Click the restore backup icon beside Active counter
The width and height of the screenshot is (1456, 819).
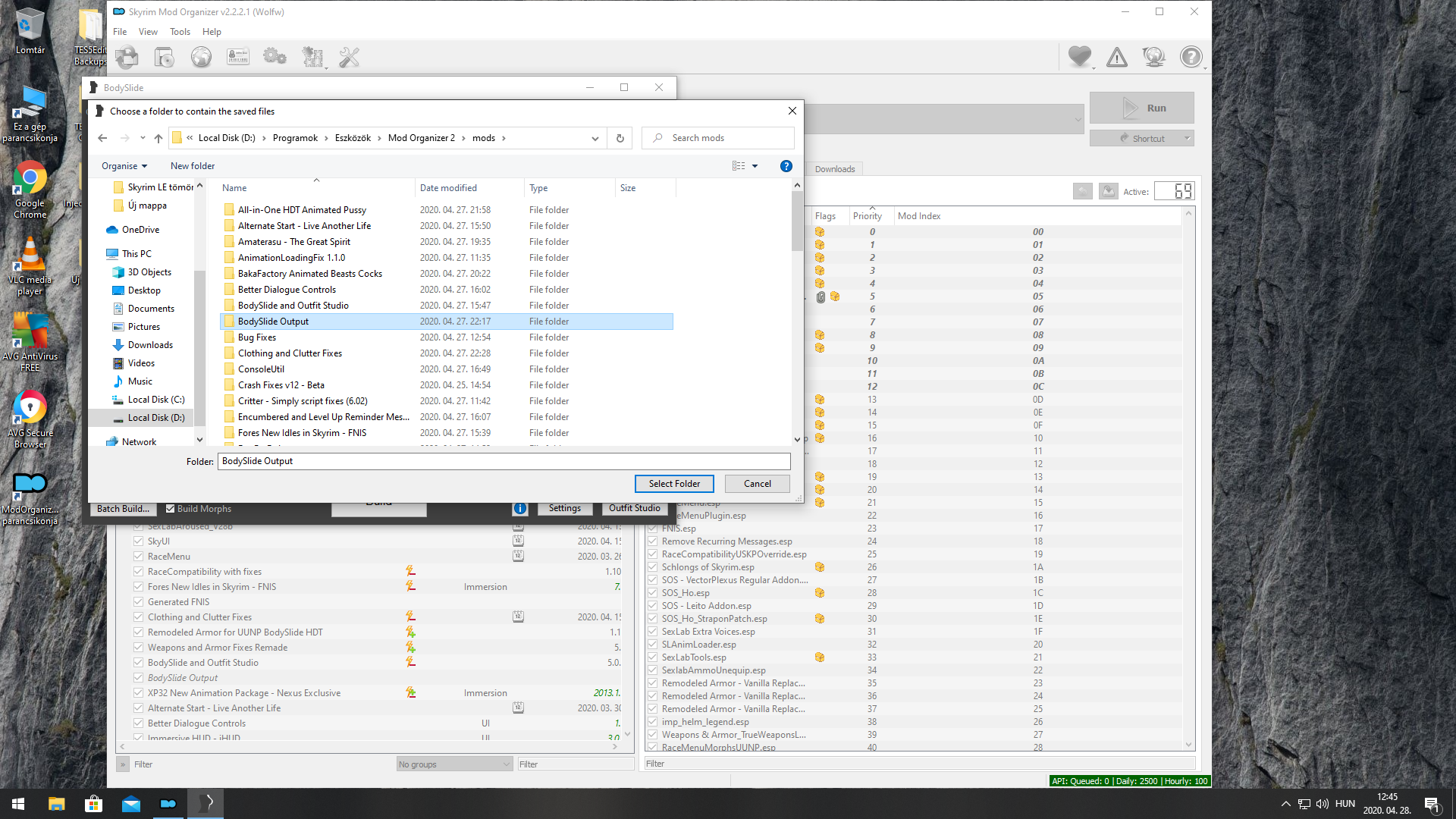click(1082, 191)
